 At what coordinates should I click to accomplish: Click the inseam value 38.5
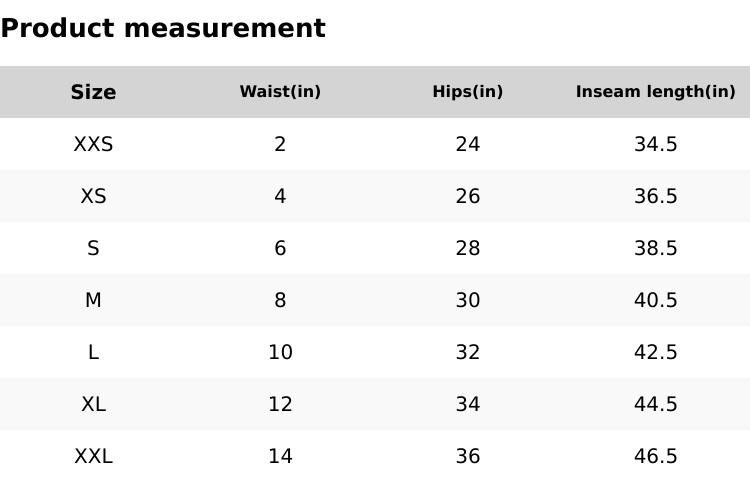655,248
